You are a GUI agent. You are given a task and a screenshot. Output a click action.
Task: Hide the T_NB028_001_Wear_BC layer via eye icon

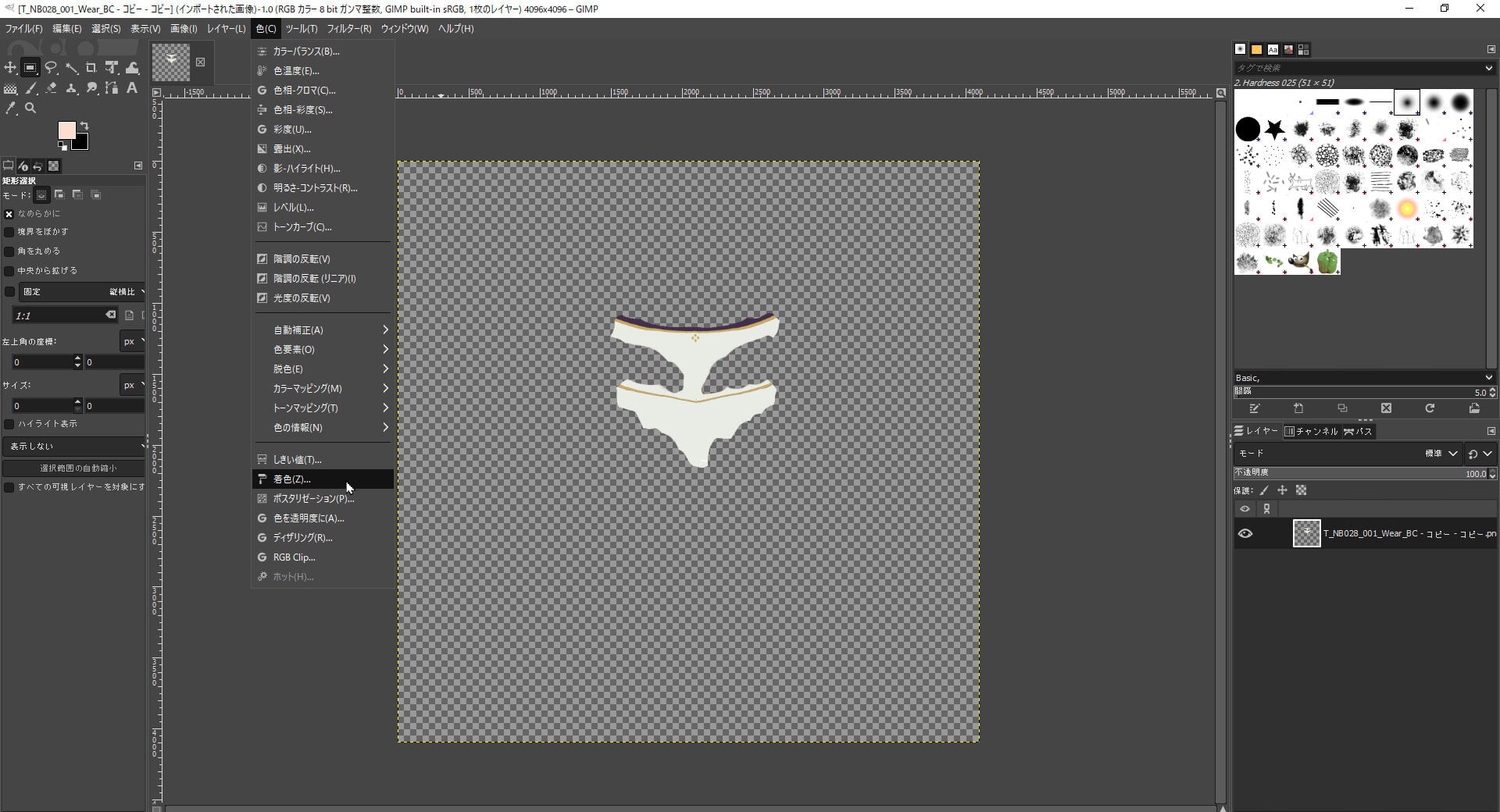pos(1245,534)
